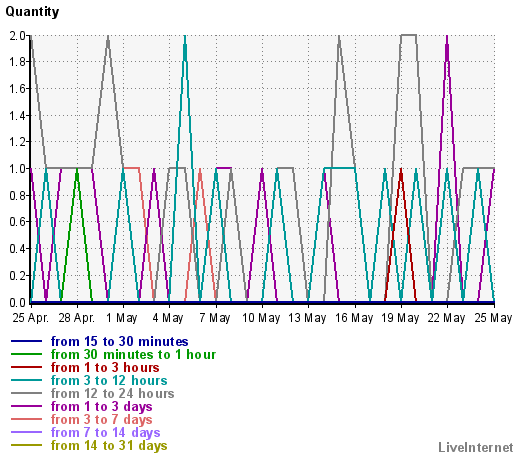Click the gray legend line swatch

pos(26,393)
